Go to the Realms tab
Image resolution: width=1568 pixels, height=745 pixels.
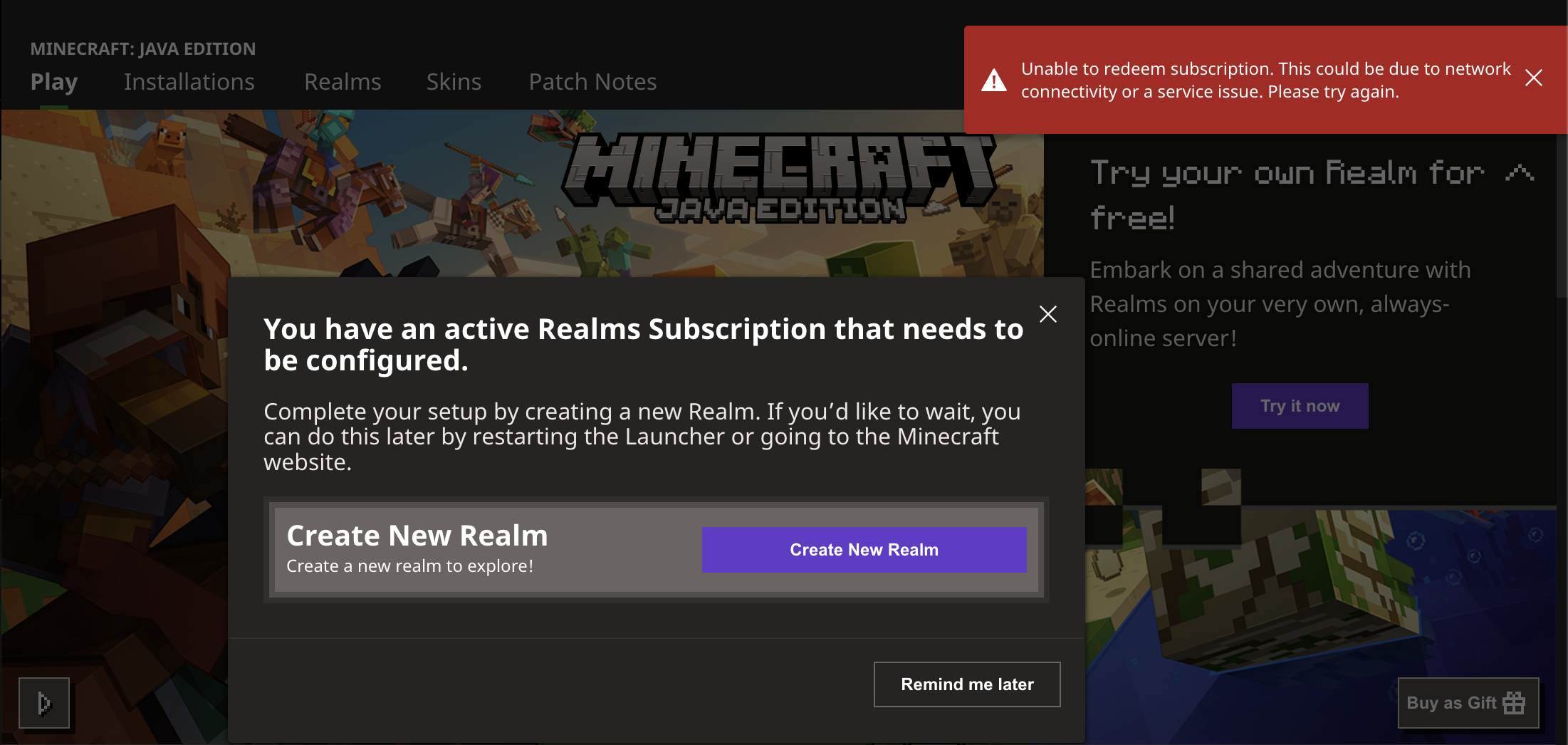point(343,82)
